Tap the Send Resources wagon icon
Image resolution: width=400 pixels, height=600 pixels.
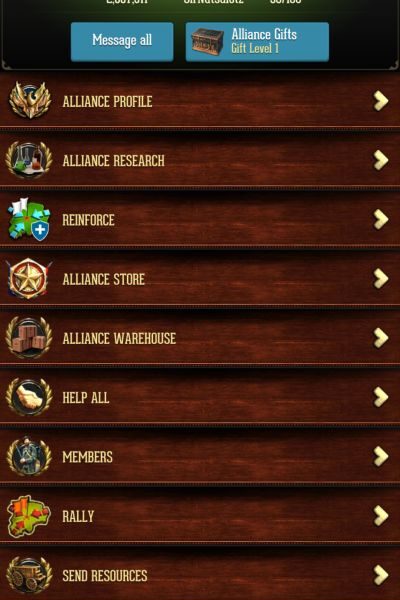point(29,575)
